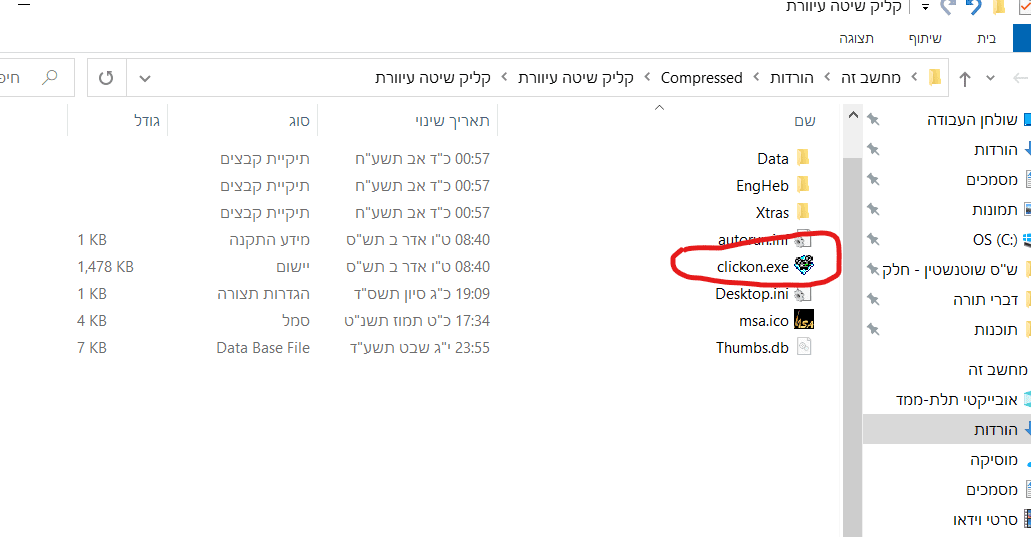Go up one folder level with the up arrow
This screenshot has height=537, width=1031.
point(965,79)
